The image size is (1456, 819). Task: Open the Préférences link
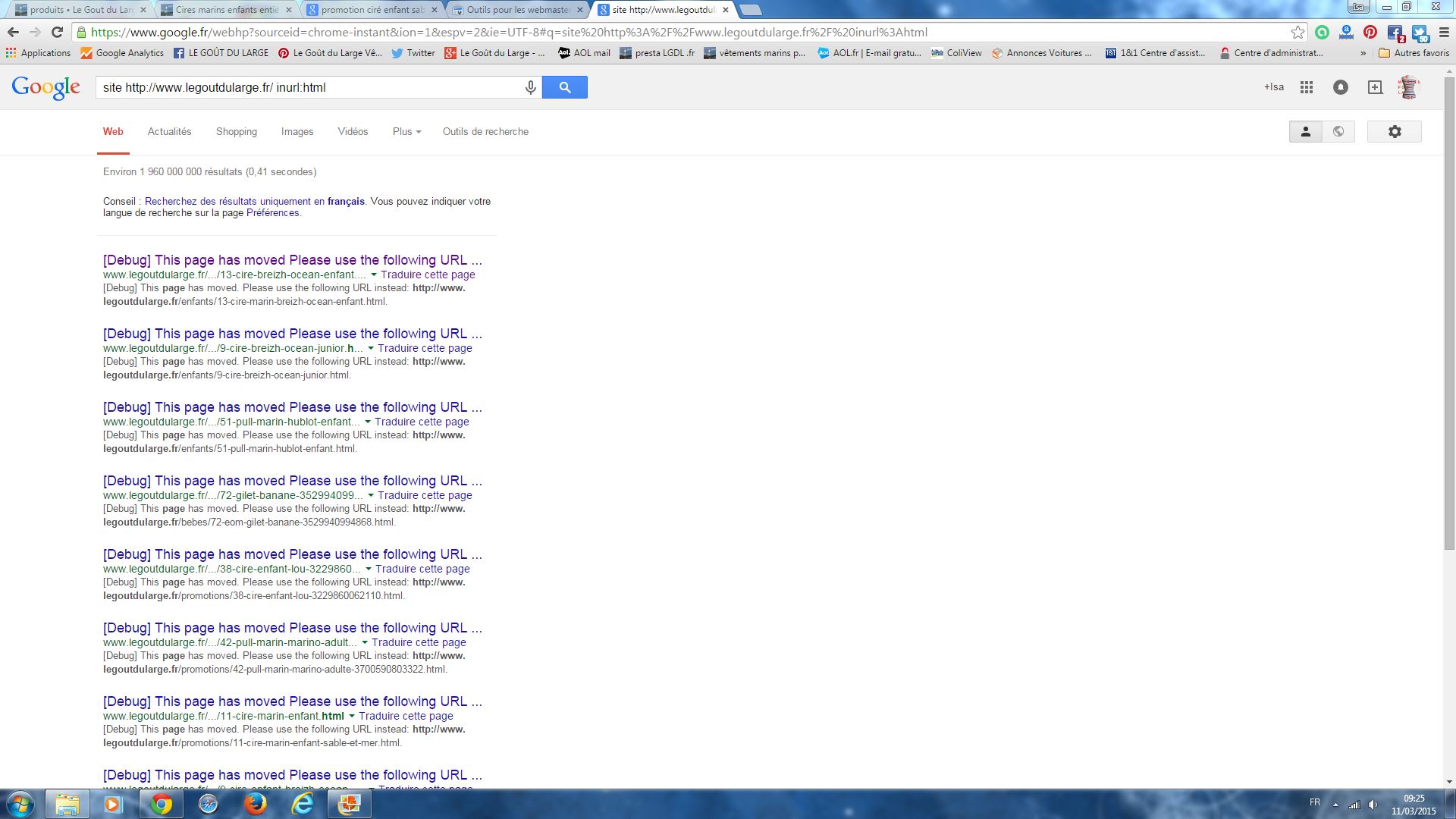pyautogui.click(x=273, y=213)
